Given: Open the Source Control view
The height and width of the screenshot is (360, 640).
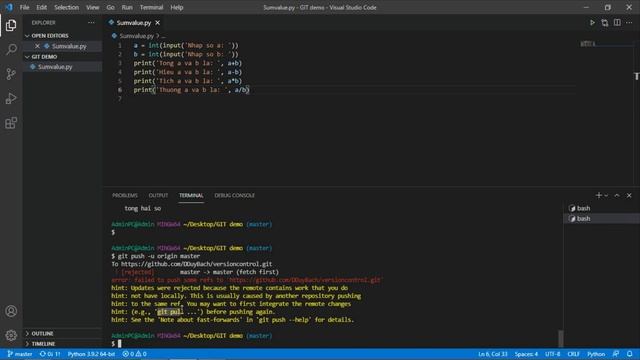Looking at the screenshot, I should 11,74.
